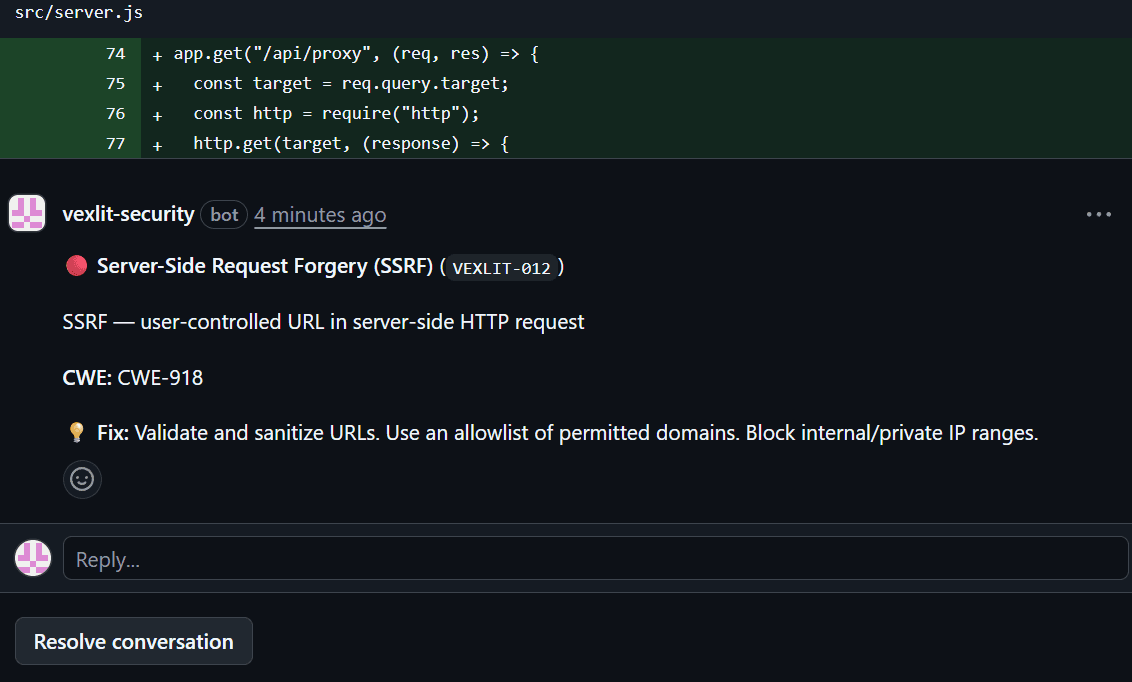Open the emoji reaction picker
This screenshot has width=1132, height=682.
tap(82, 479)
